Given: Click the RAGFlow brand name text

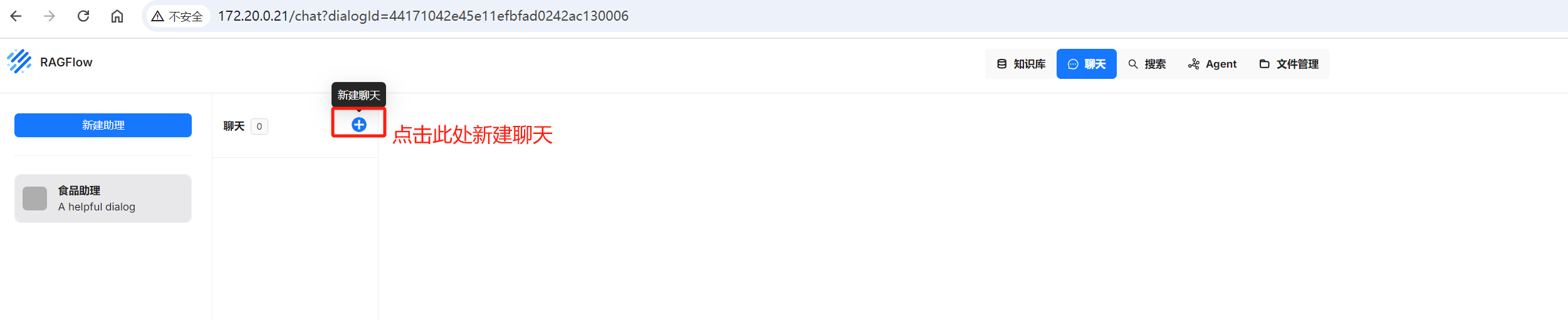Looking at the screenshot, I should [66, 62].
